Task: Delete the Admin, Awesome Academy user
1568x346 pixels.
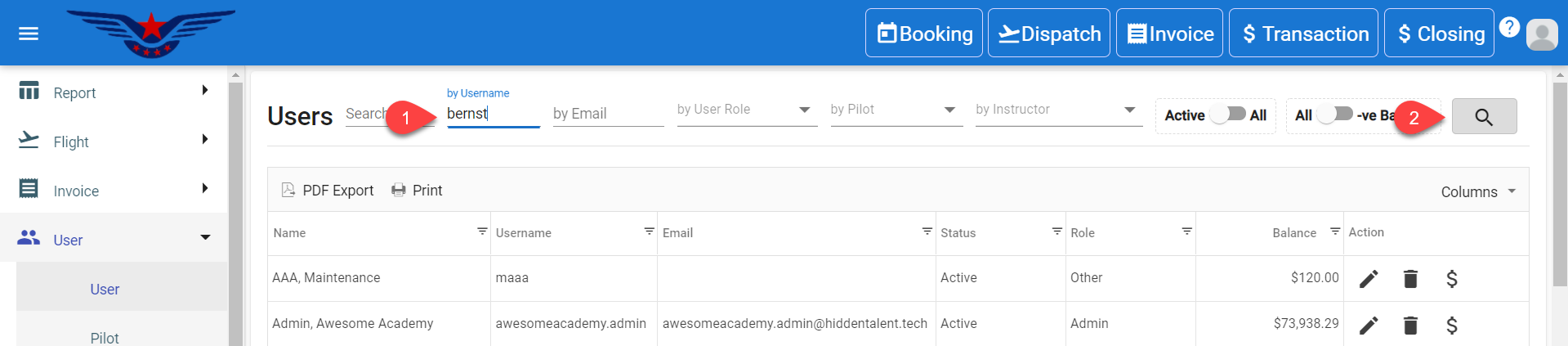Action: [1409, 326]
